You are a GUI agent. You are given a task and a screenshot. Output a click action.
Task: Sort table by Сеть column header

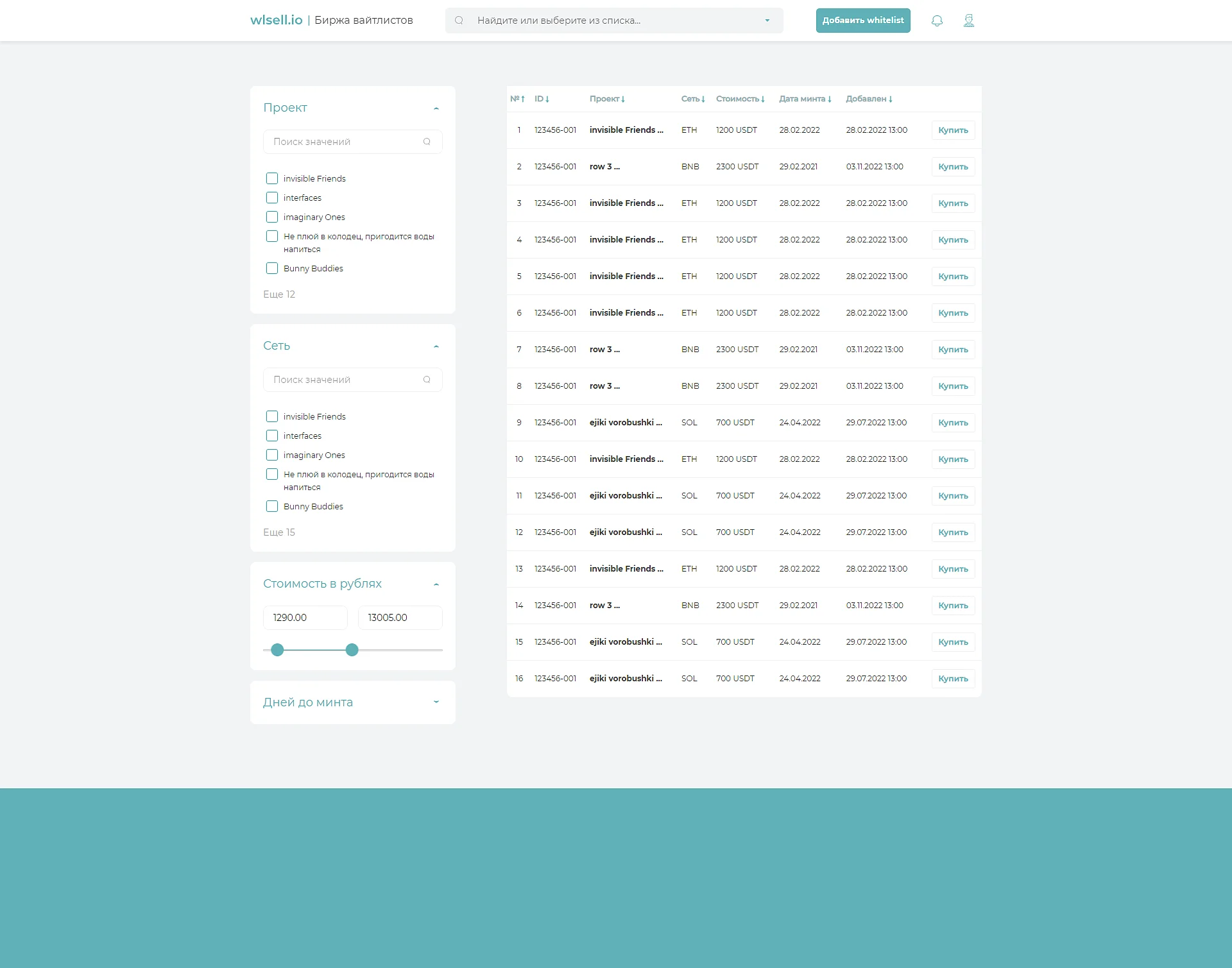click(x=693, y=99)
